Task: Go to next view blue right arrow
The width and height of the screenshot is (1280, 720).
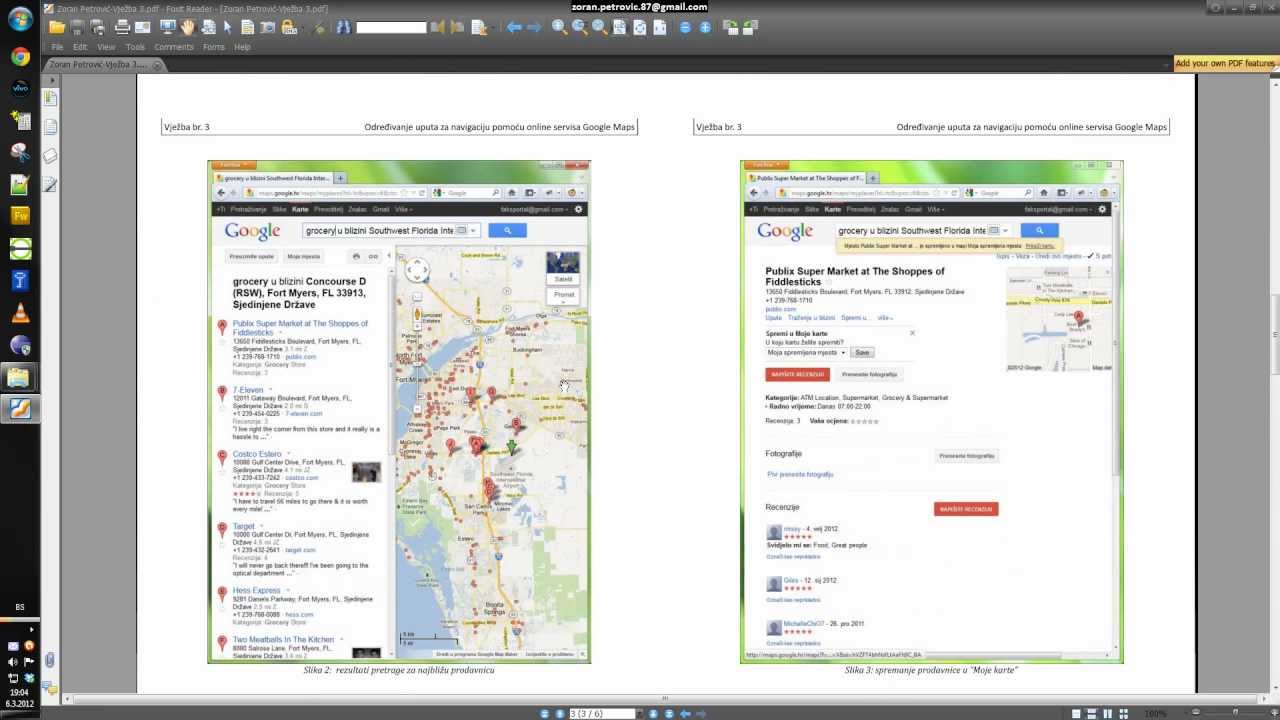Action: (x=534, y=27)
